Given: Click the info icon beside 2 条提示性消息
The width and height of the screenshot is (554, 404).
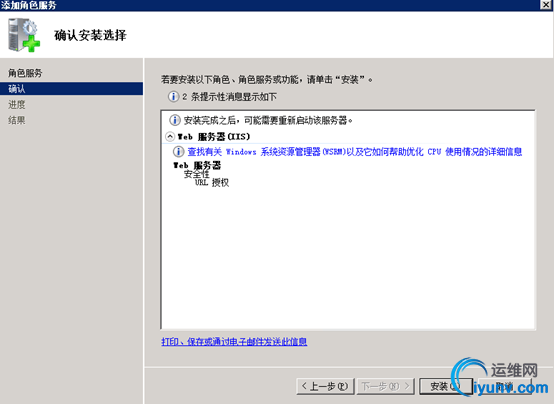Looking at the screenshot, I should point(173,96).
